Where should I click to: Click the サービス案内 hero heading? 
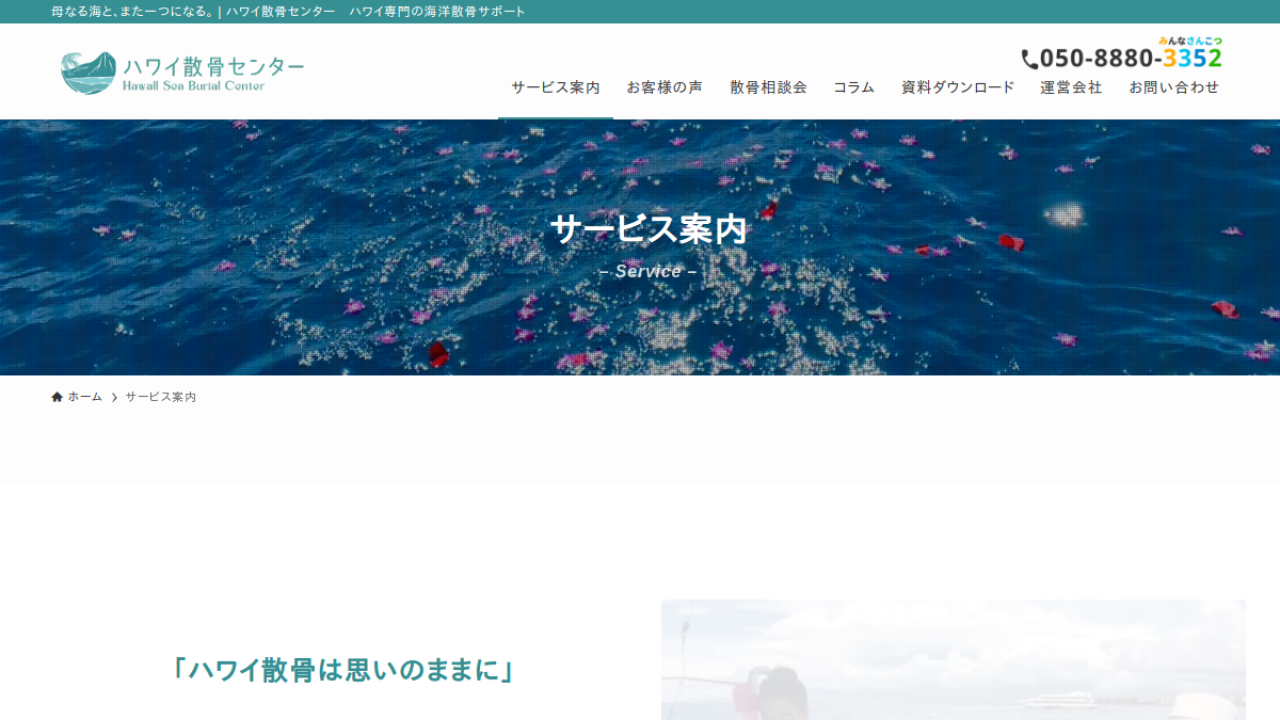click(648, 230)
